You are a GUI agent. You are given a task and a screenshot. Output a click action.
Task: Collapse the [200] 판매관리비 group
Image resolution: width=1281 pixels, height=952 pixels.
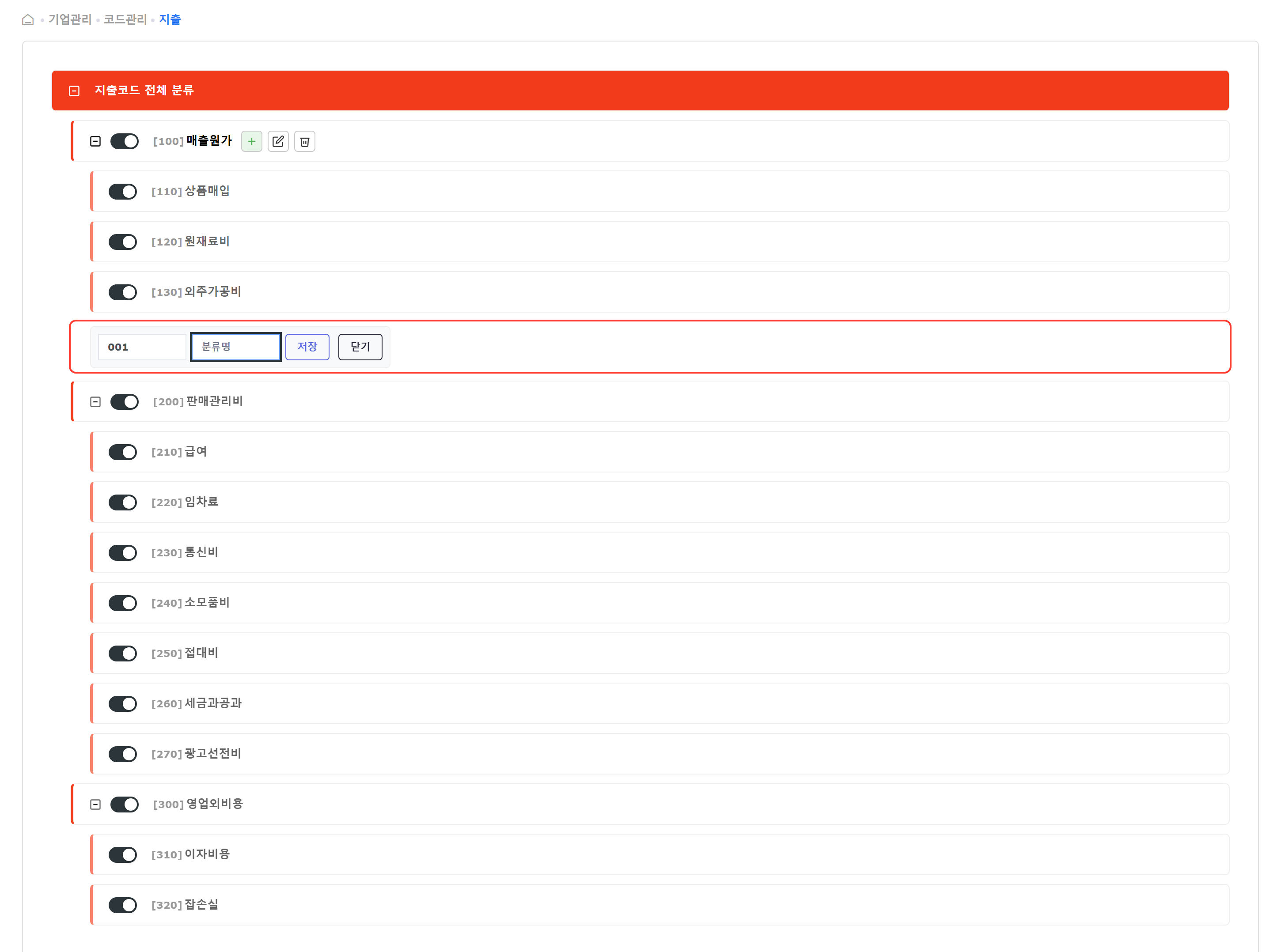pyautogui.click(x=95, y=402)
